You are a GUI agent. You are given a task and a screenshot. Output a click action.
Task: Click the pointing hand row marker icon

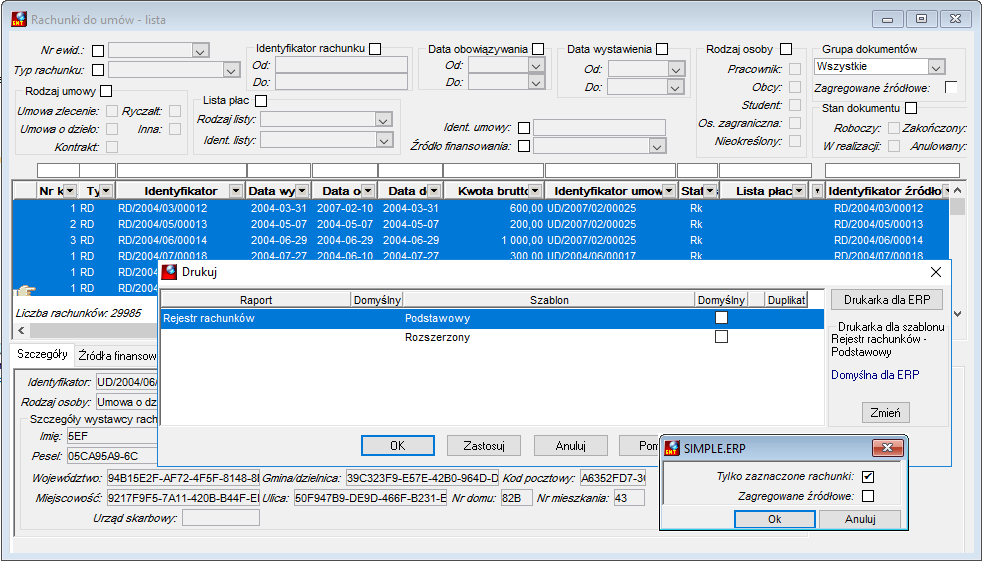(25, 290)
